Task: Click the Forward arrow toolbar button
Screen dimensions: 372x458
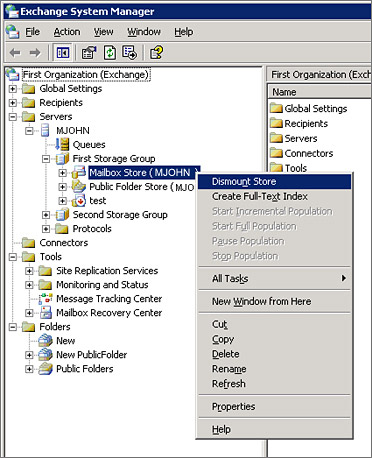Action: [35, 53]
